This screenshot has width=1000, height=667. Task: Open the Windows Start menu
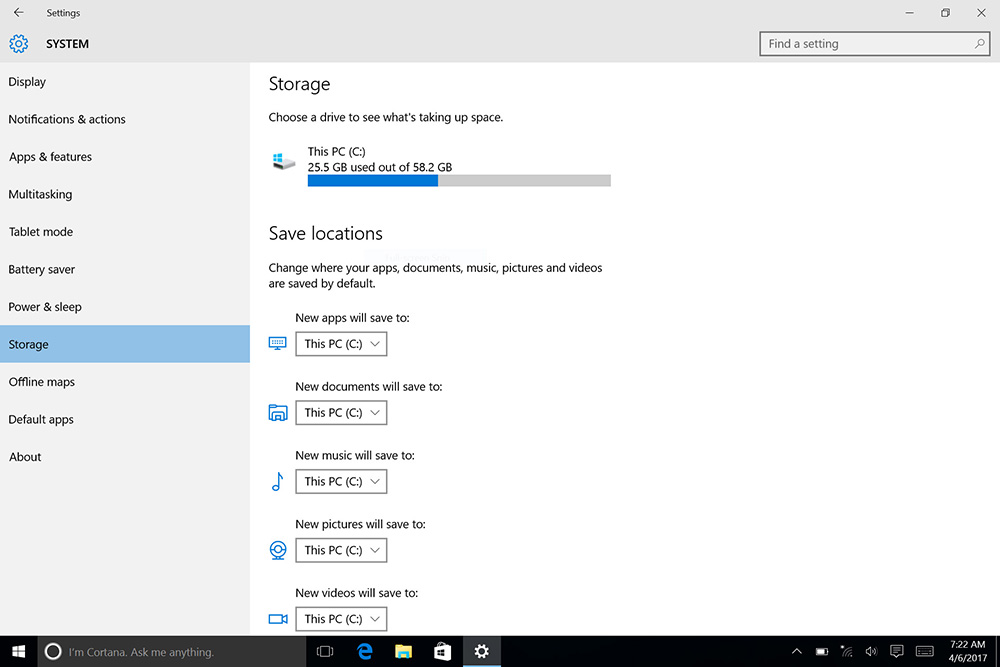(x=18, y=651)
